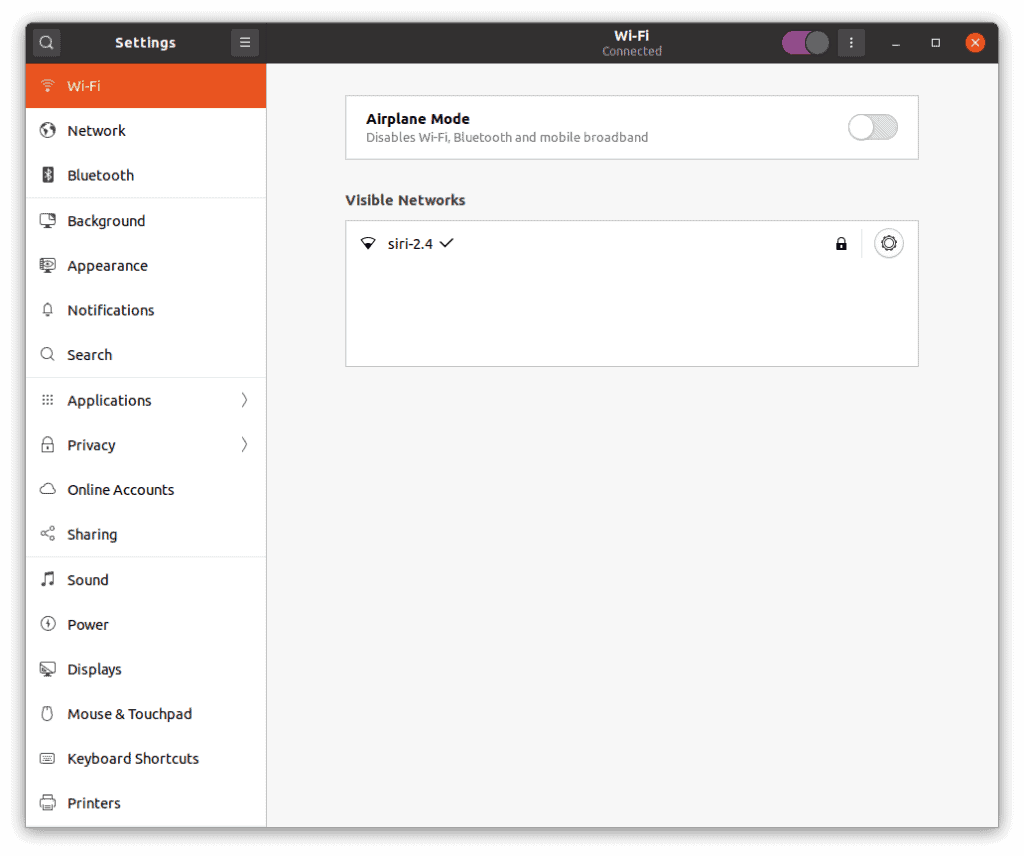Open Power settings panel
Screen dimensions: 1024x856
(146, 624)
